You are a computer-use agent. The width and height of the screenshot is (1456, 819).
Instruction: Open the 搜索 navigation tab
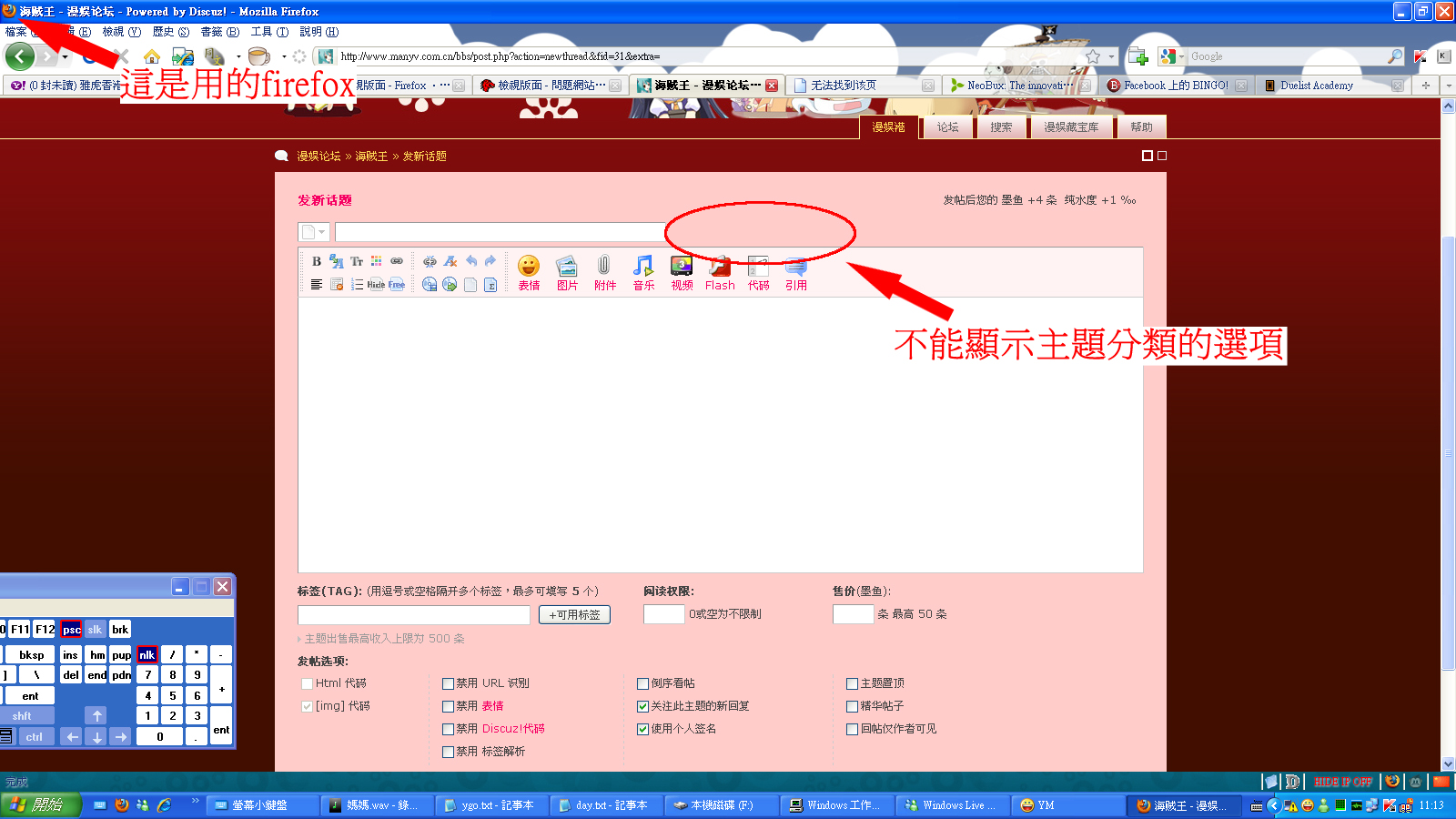[1001, 127]
